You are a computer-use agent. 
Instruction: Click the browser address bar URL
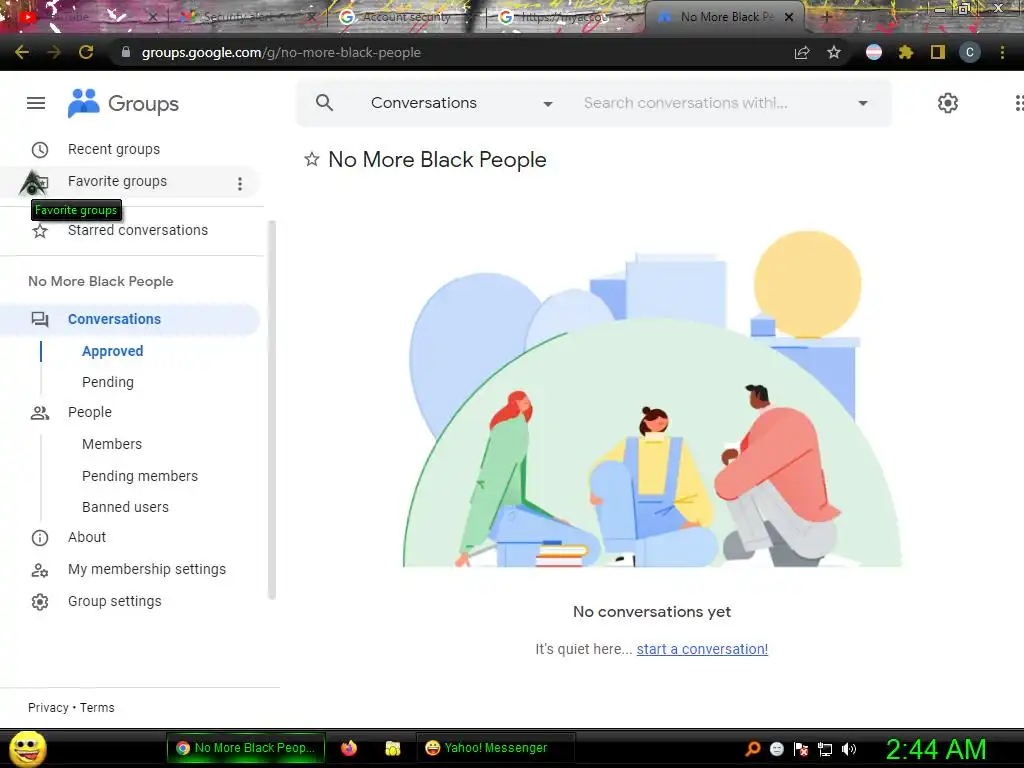pyautogui.click(x=281, y=52)
